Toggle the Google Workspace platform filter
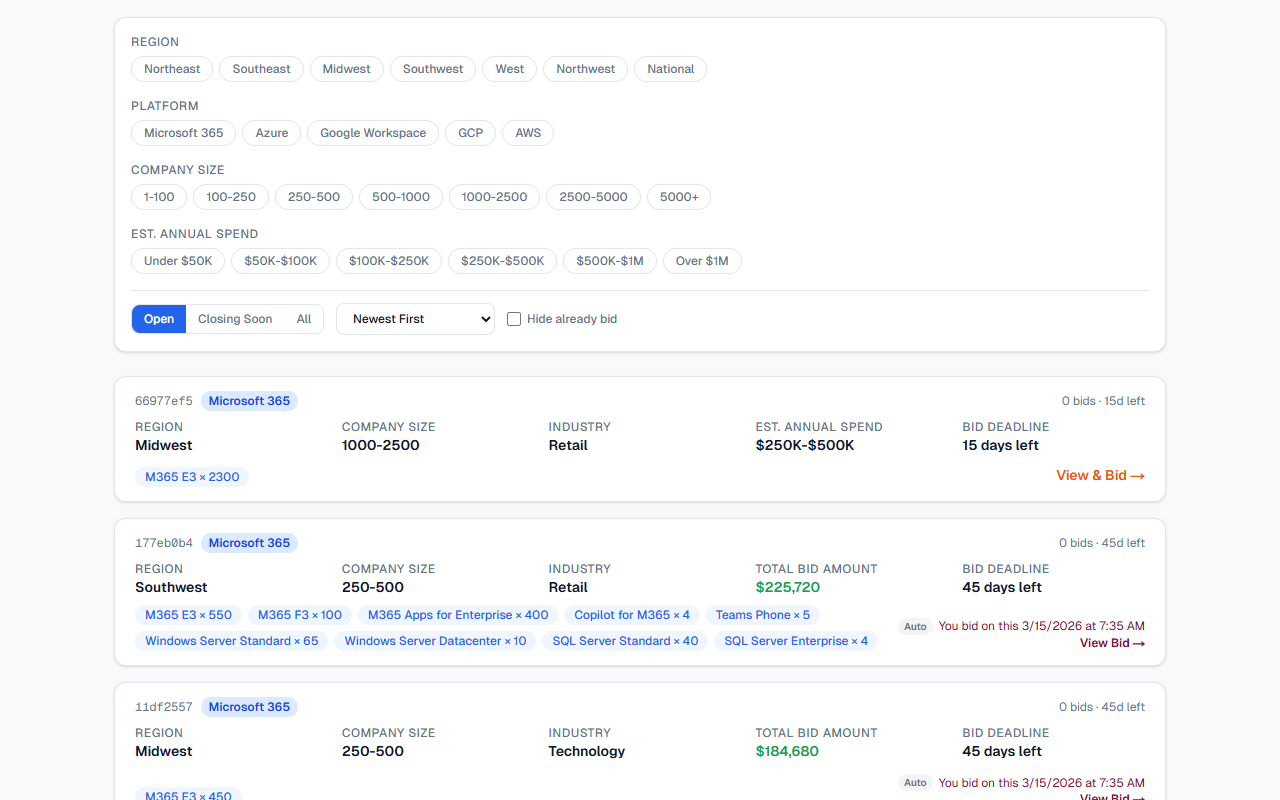1280x800 pixels. tap(373, 133)
